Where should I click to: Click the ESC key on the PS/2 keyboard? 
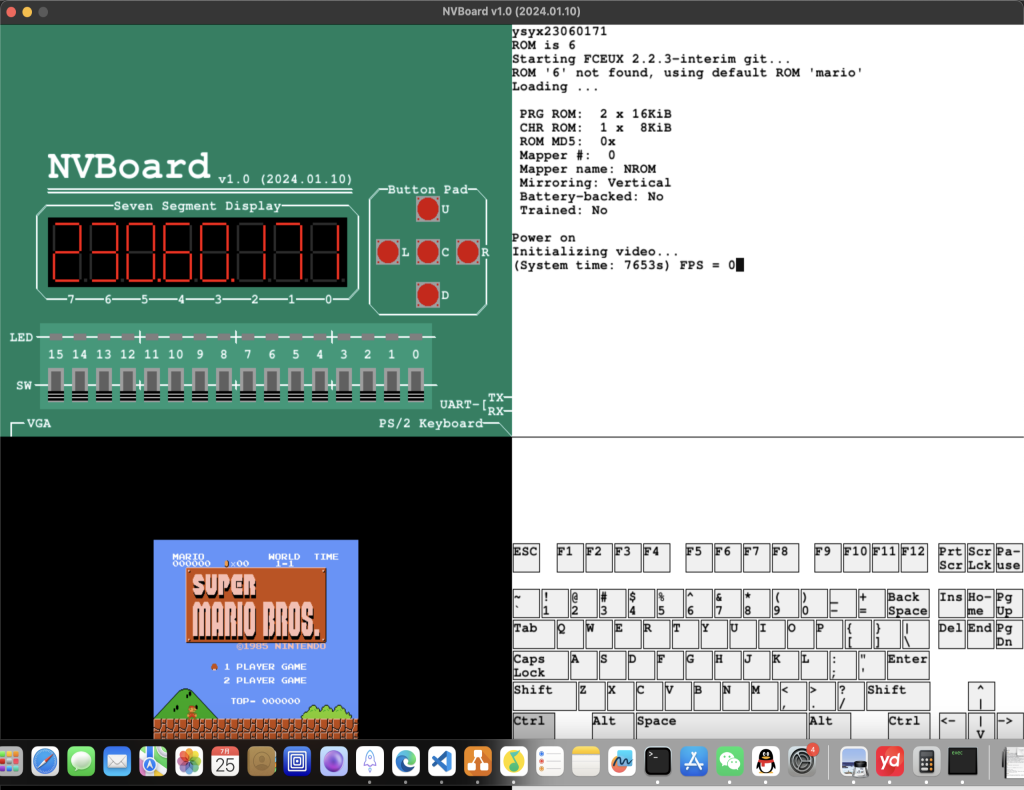526,558
